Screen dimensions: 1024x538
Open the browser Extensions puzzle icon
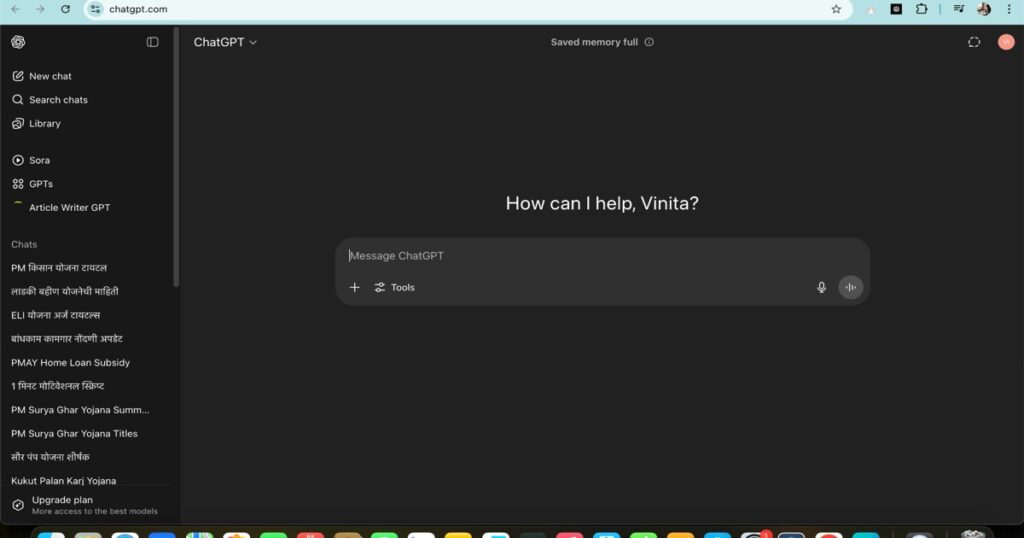921,9
